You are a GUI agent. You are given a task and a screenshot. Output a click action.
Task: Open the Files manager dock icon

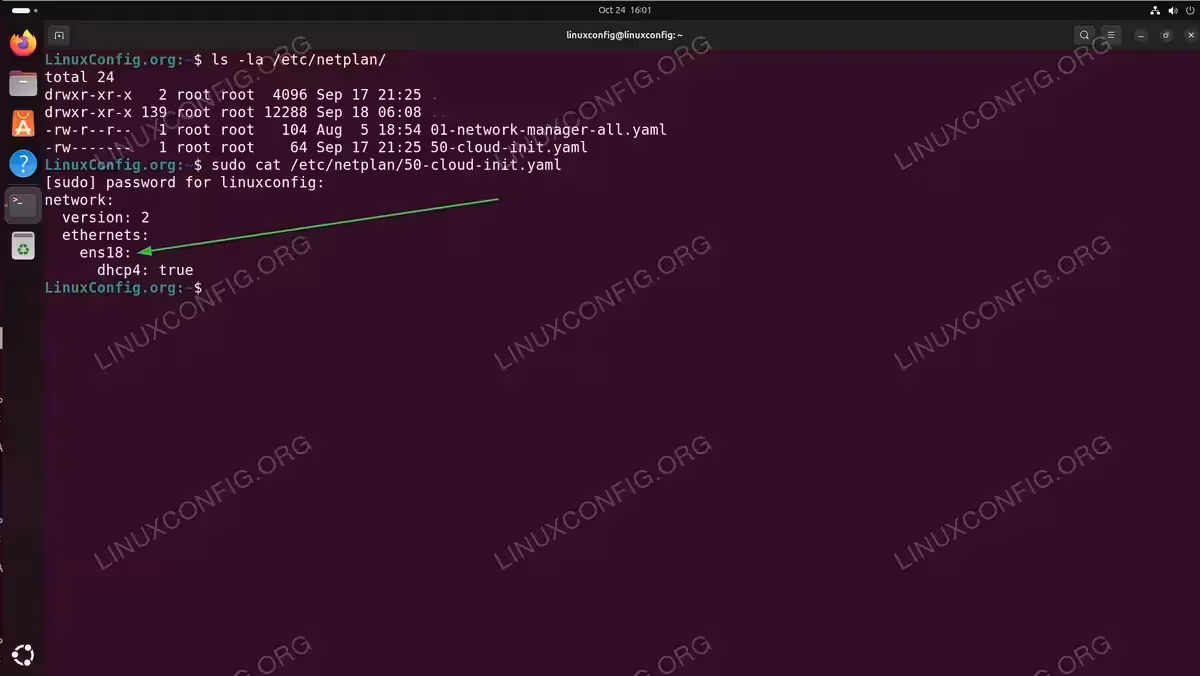click(x=22, y=83)
